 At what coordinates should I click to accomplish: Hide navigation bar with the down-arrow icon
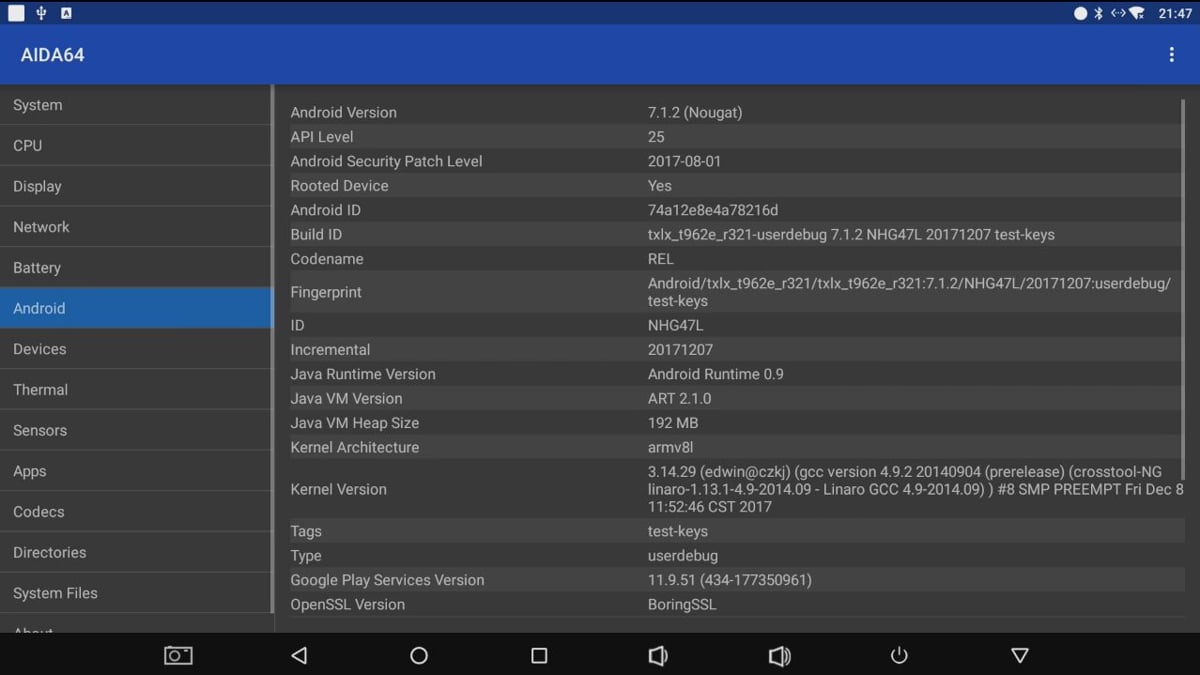tap(1019, 655)
